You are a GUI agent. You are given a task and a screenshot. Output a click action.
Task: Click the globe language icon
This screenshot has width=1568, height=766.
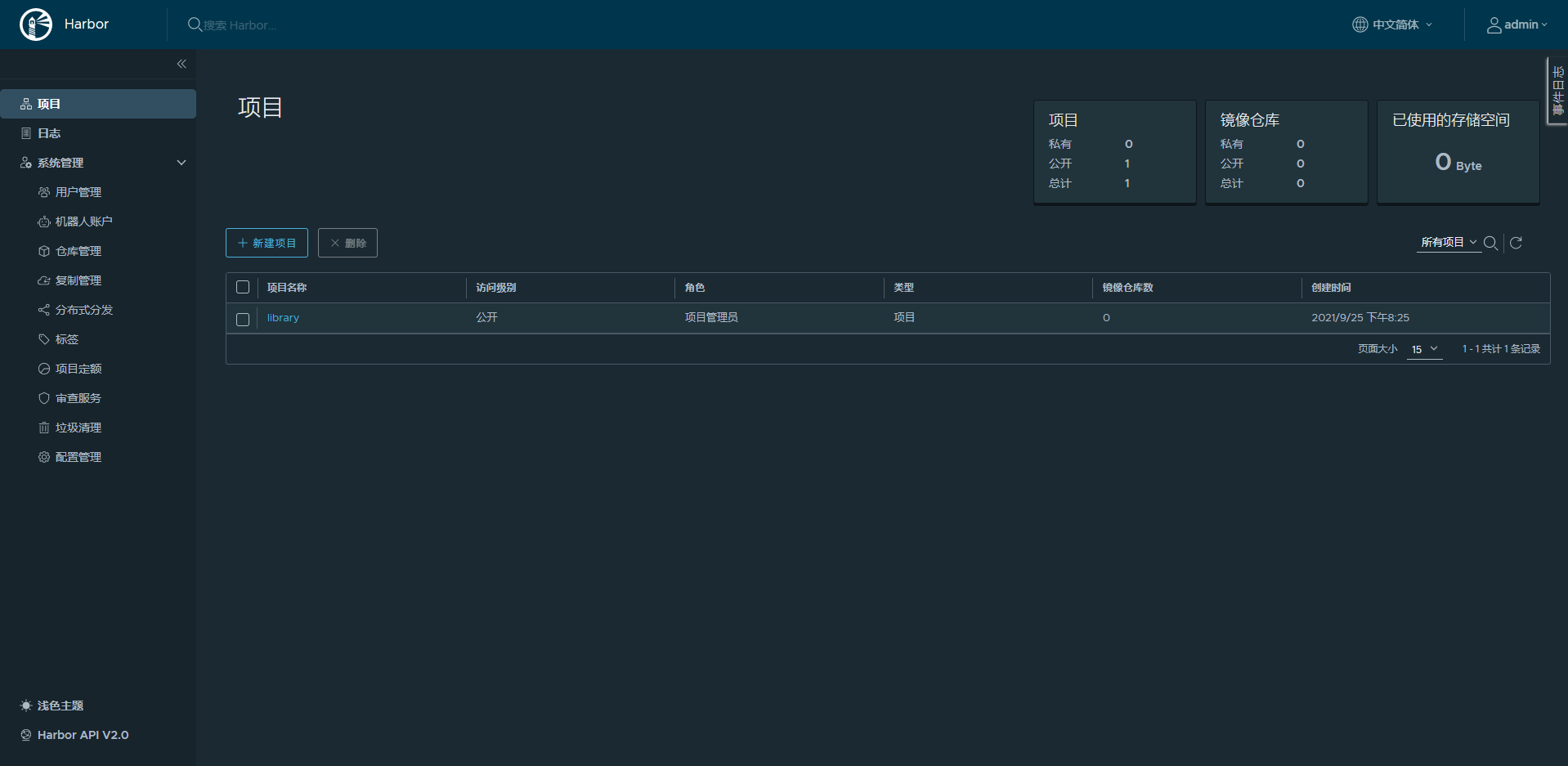(x=1360, y=25)
